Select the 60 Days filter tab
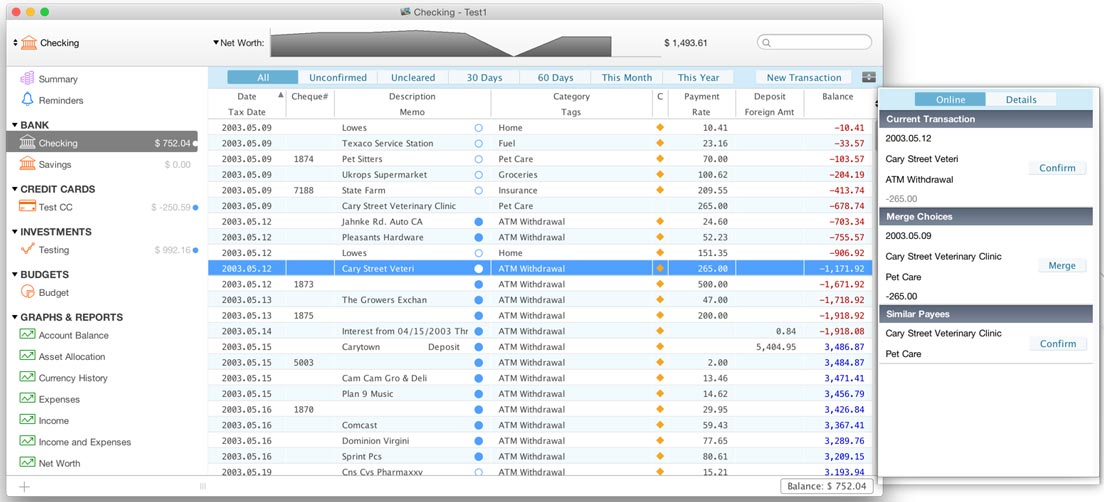 [556, 77]
